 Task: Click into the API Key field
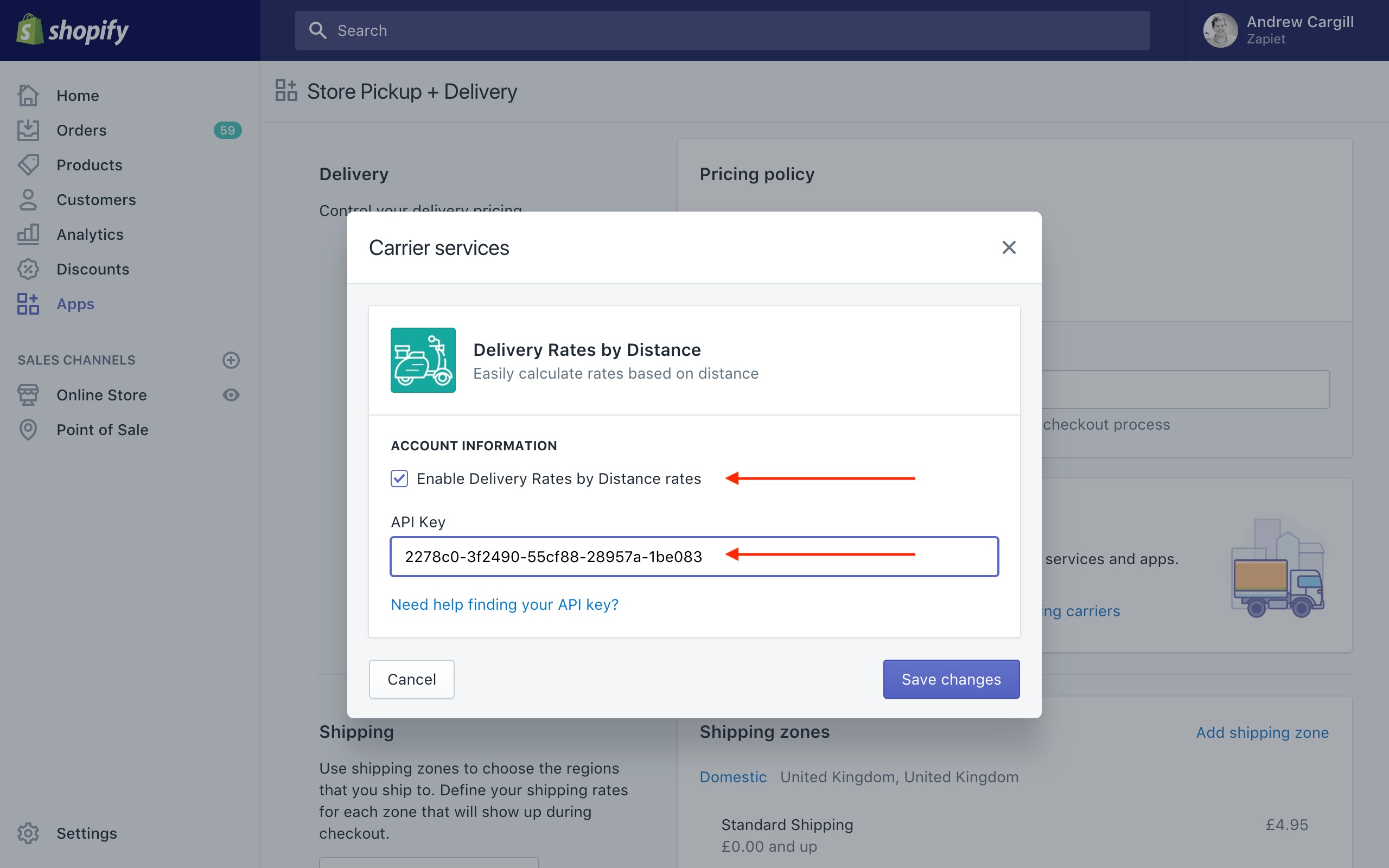[693, 556]
